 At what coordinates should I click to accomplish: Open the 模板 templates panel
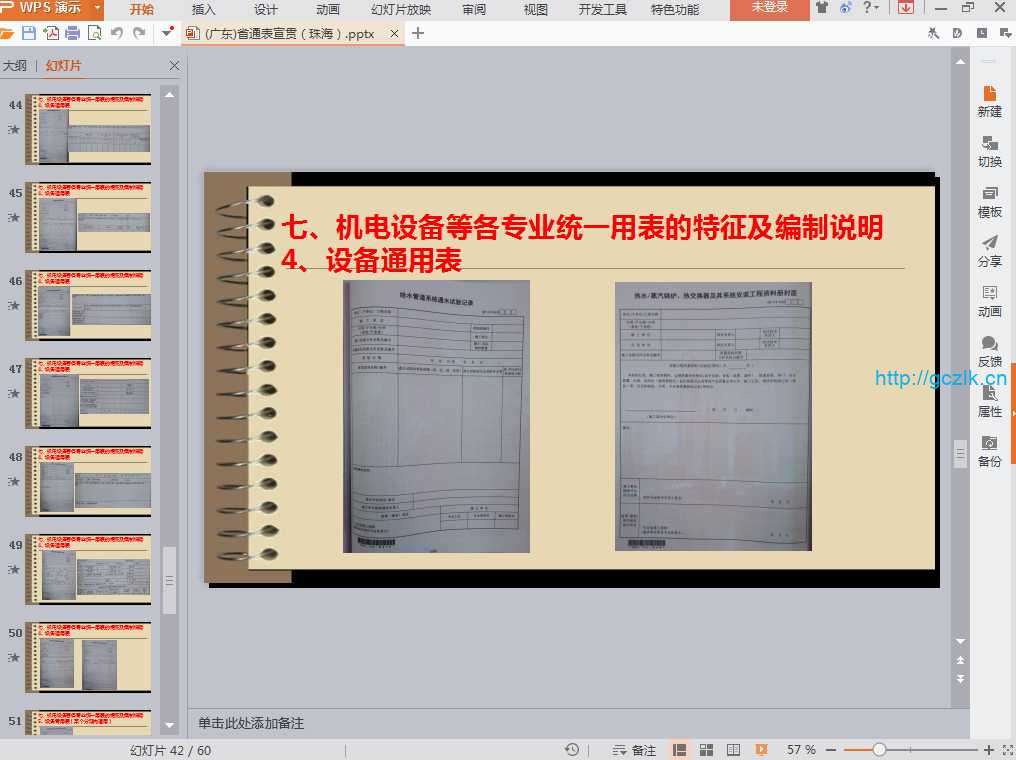point(989,201)
